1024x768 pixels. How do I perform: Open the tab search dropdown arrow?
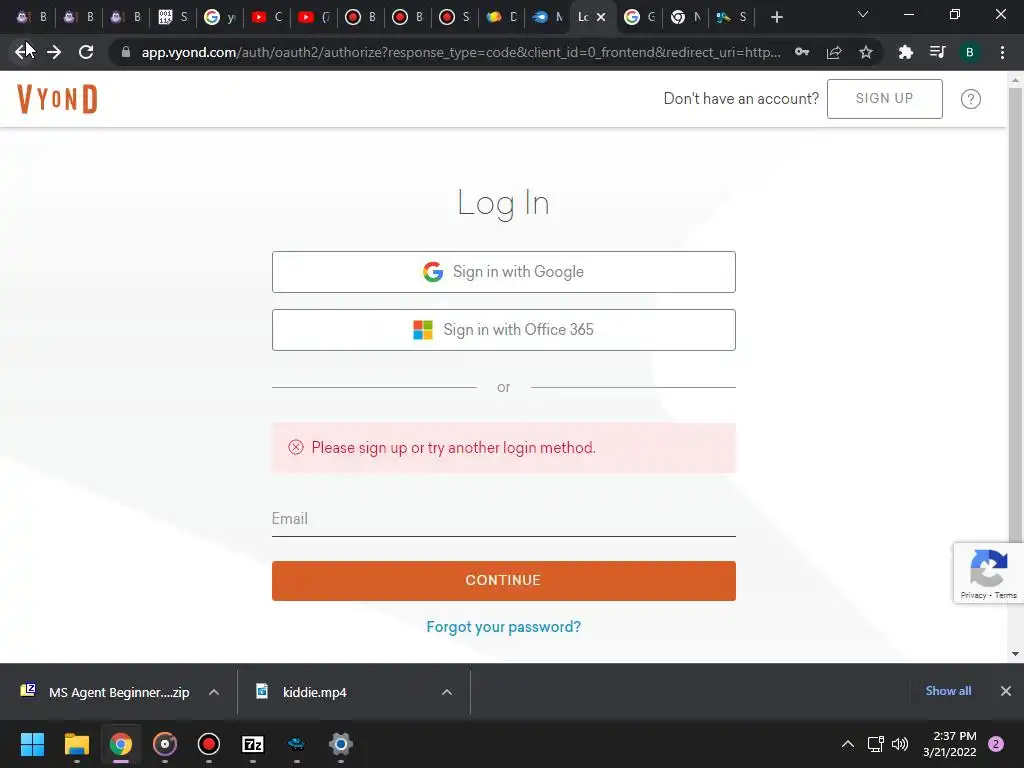click(x=863, y=14)
